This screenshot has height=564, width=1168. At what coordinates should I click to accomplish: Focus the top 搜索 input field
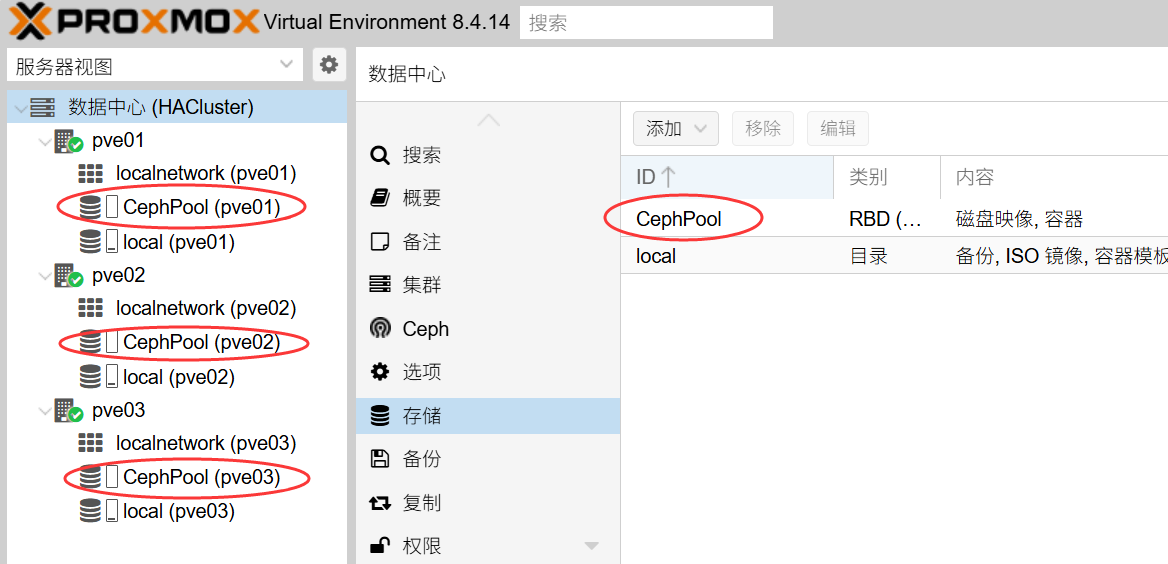tap(646, 22)
